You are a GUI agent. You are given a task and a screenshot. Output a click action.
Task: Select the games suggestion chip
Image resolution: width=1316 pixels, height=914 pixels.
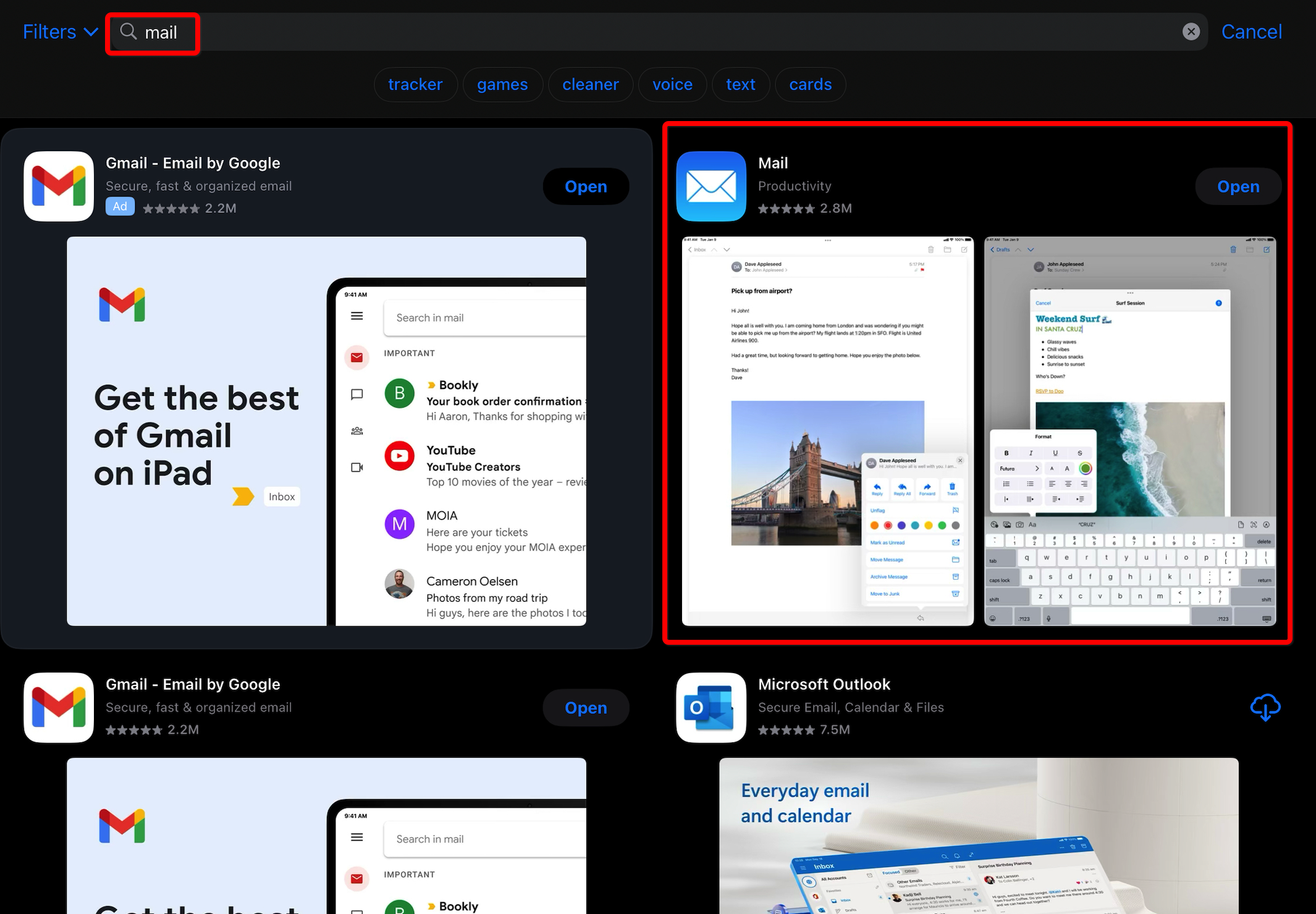coord(502,85)
